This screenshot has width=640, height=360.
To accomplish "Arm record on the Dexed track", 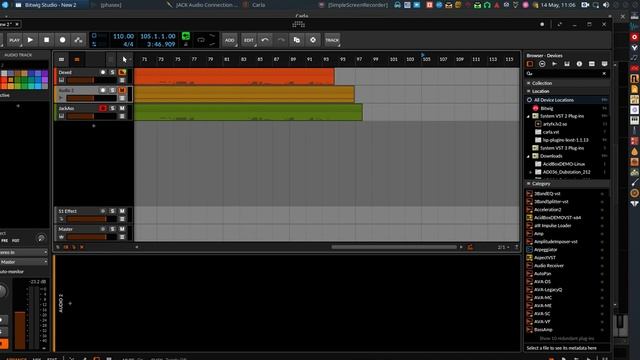I will pos(103,72).
